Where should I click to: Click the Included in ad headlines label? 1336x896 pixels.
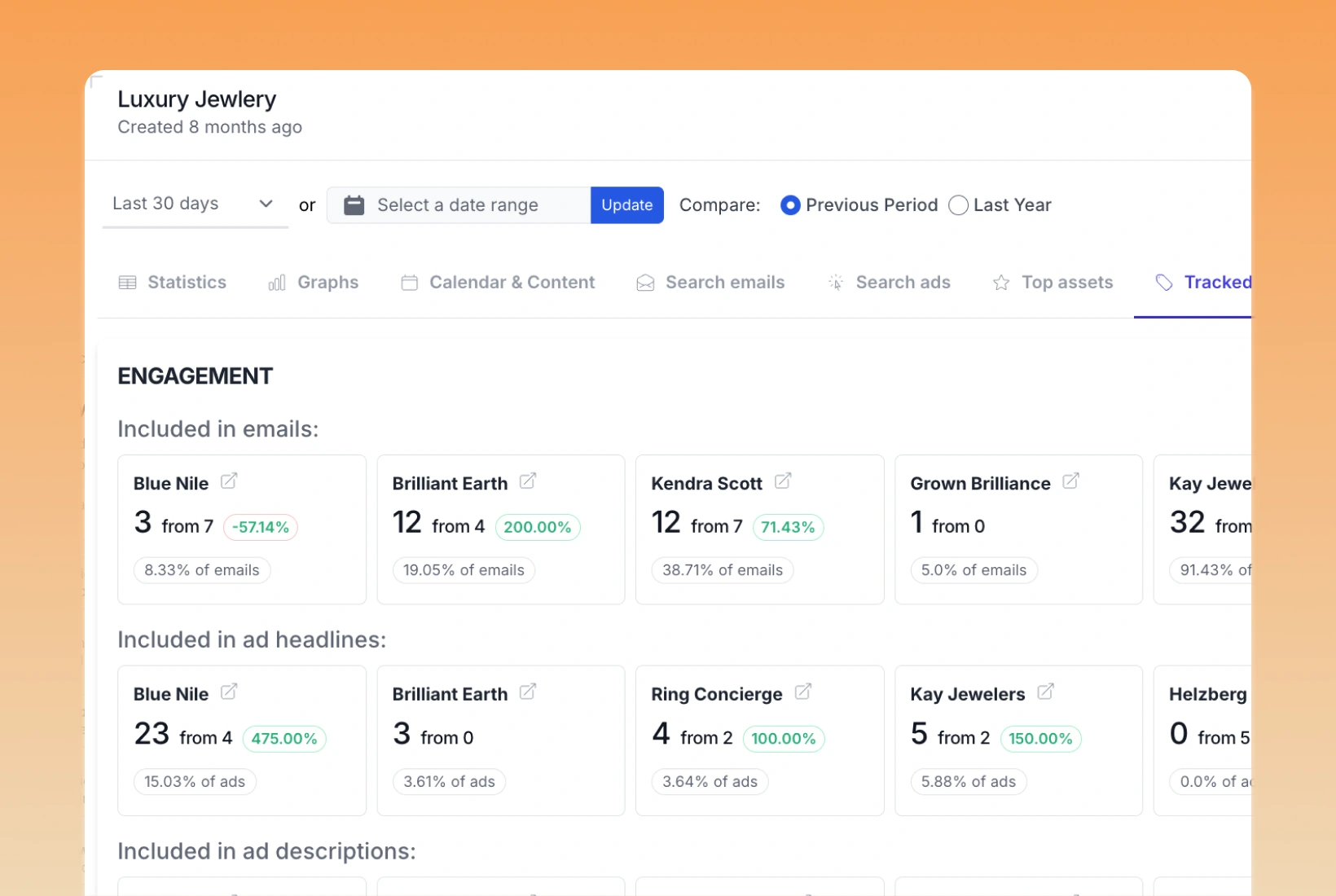coord(252,640)
